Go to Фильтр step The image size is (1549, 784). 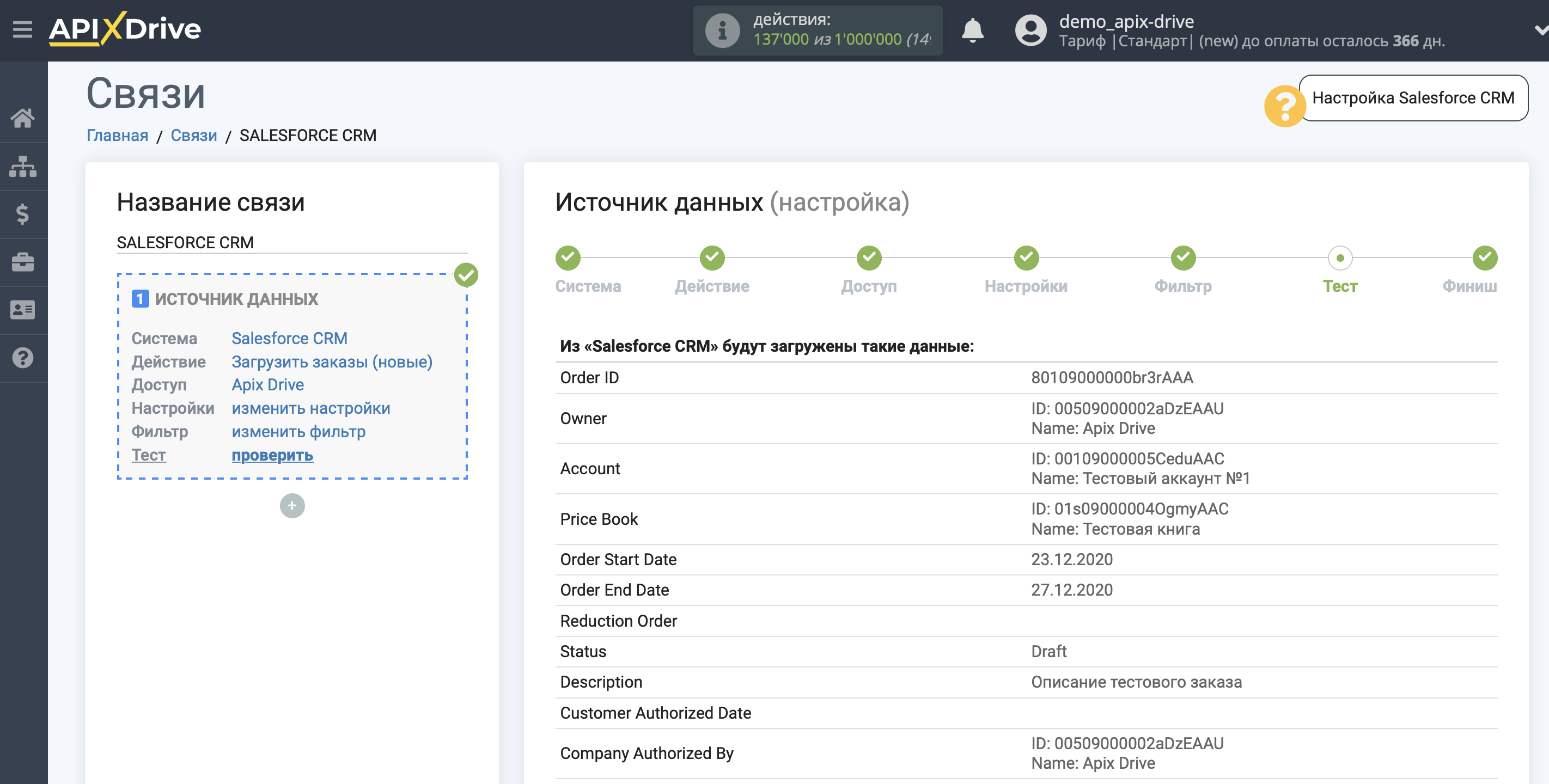point(1183,286)
